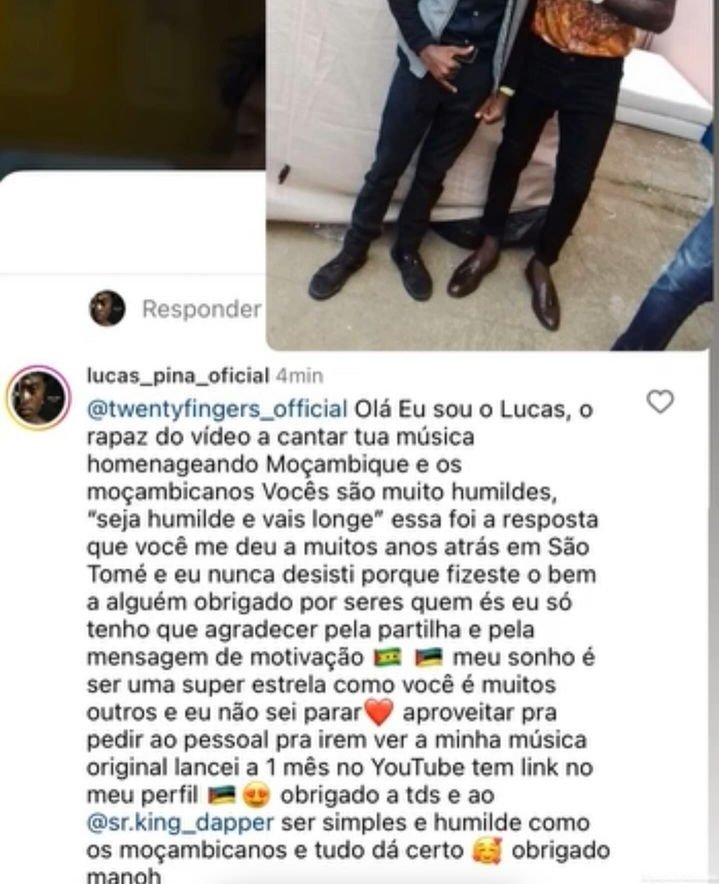This screenshot has width=719, height=884.
Task: Open lucas_pina_oficial's story ring avatar
Action: click(39, 398)
